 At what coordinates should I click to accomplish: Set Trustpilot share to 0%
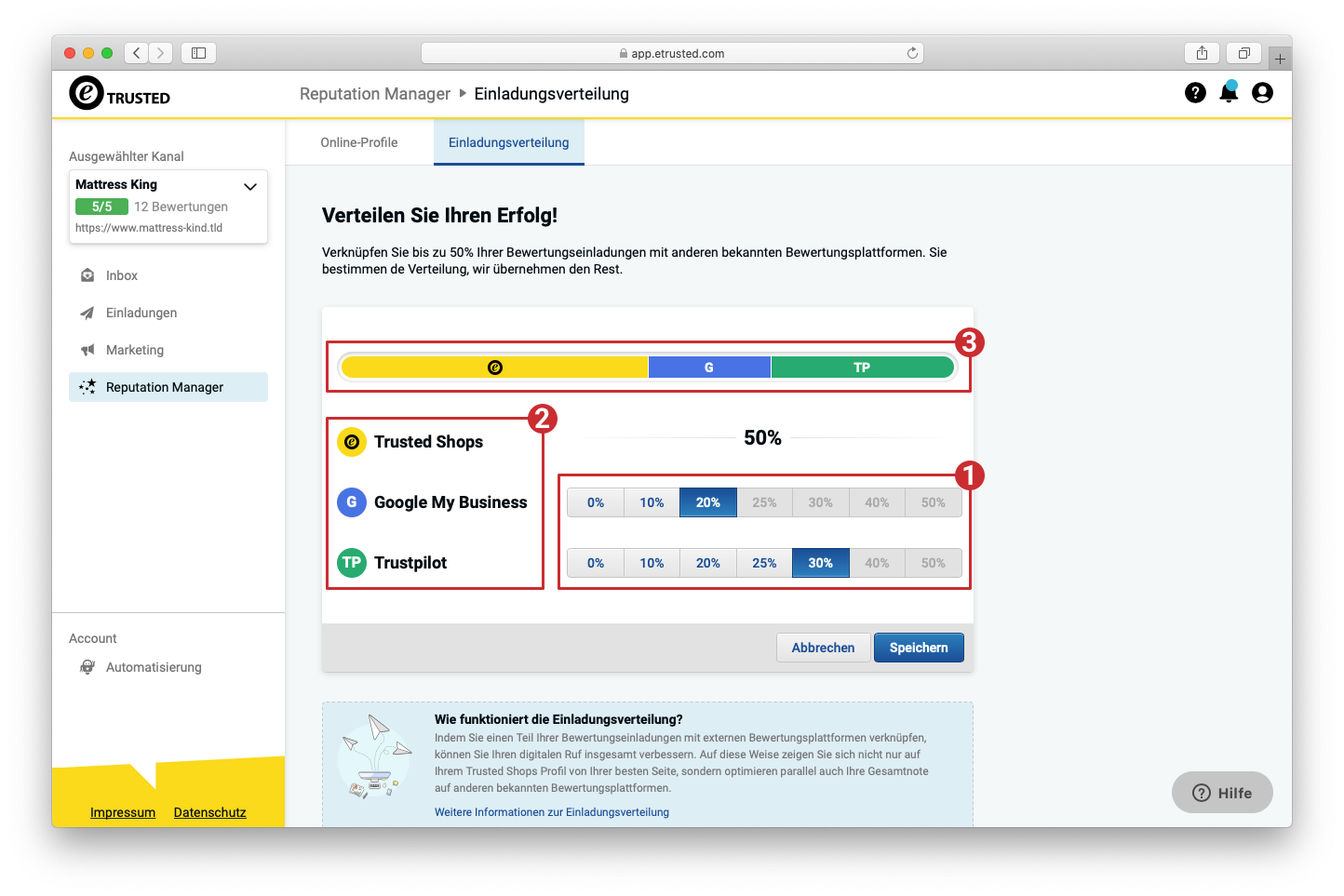tap(596, 563)
